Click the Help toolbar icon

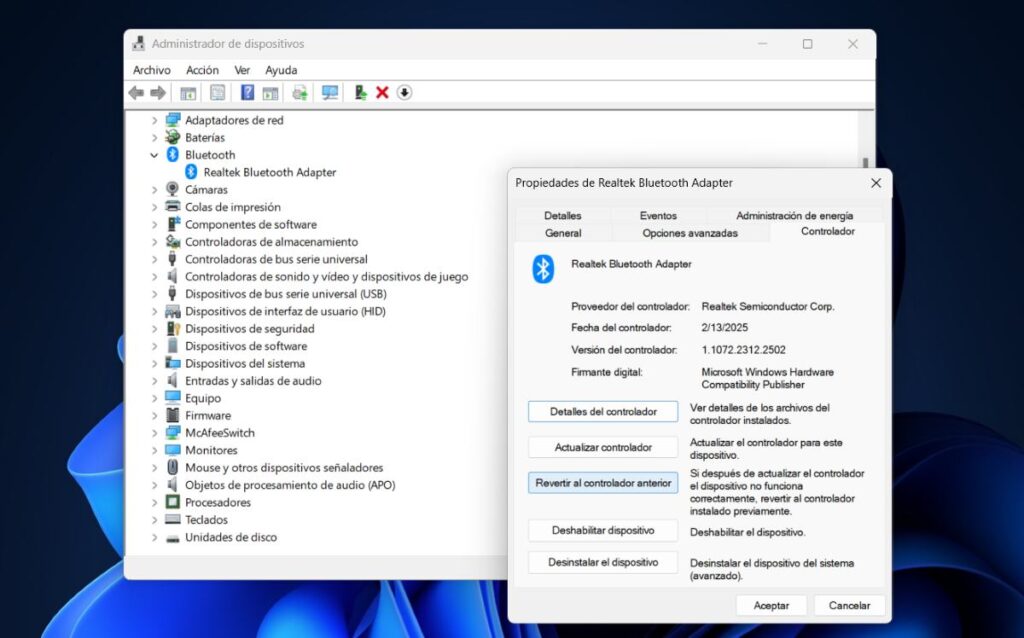click(x=246, y=92)
